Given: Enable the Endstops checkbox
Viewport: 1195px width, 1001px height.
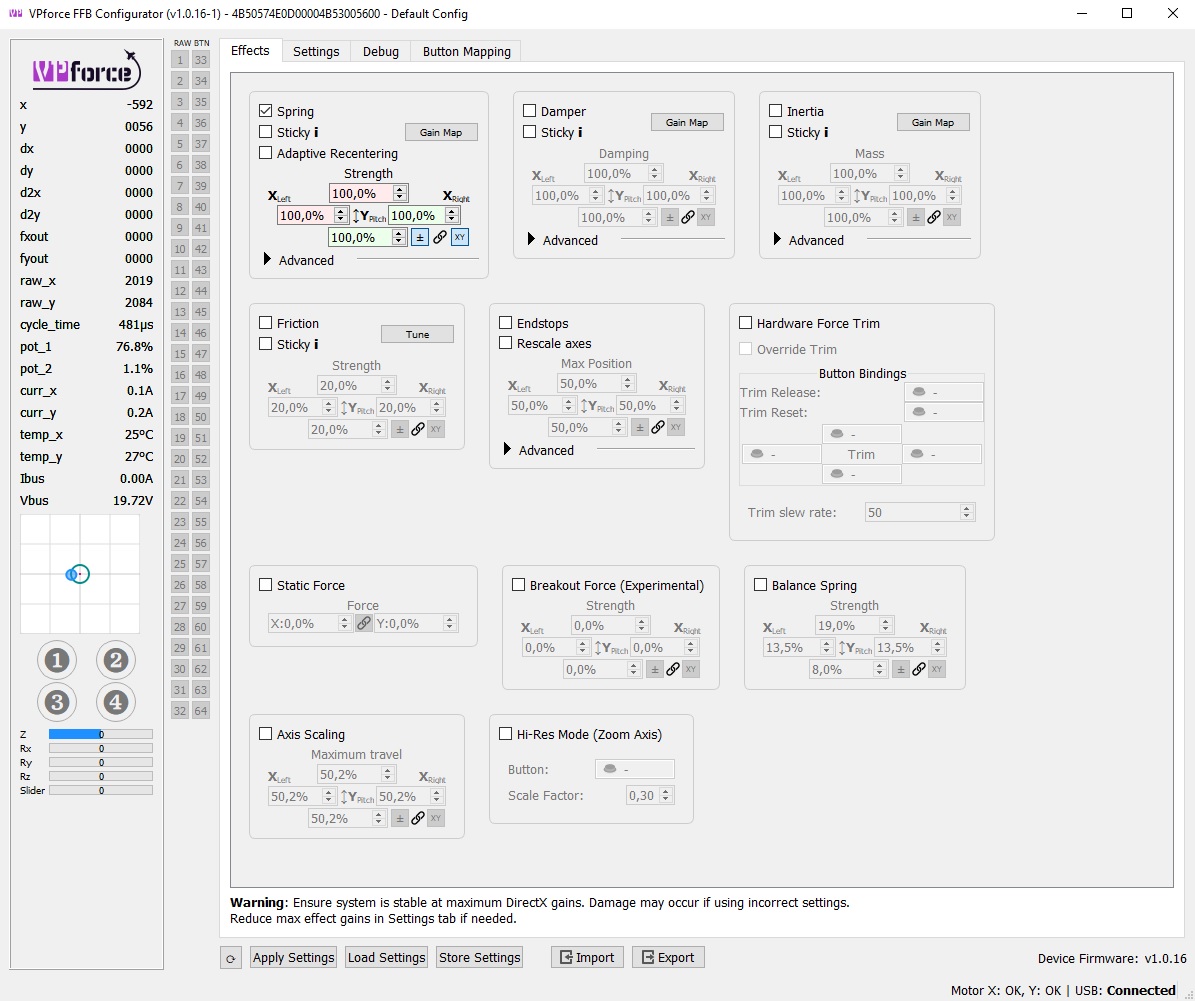Looking at the screenshot, I should [x=505, y=322].
